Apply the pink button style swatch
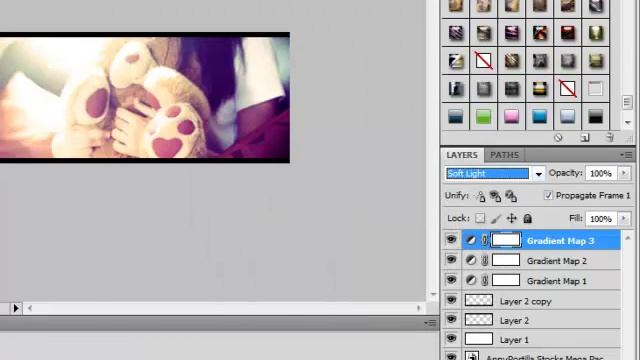Viewport: 640px width, 360px height. click(511, 117)
